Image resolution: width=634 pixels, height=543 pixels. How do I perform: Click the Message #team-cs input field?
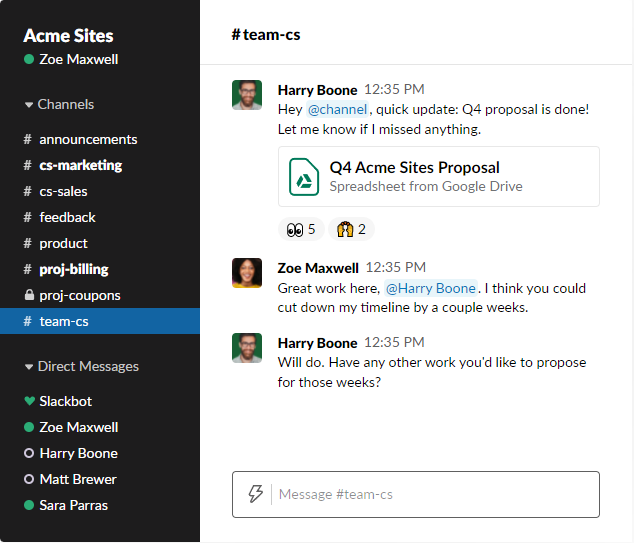[416, 494]
